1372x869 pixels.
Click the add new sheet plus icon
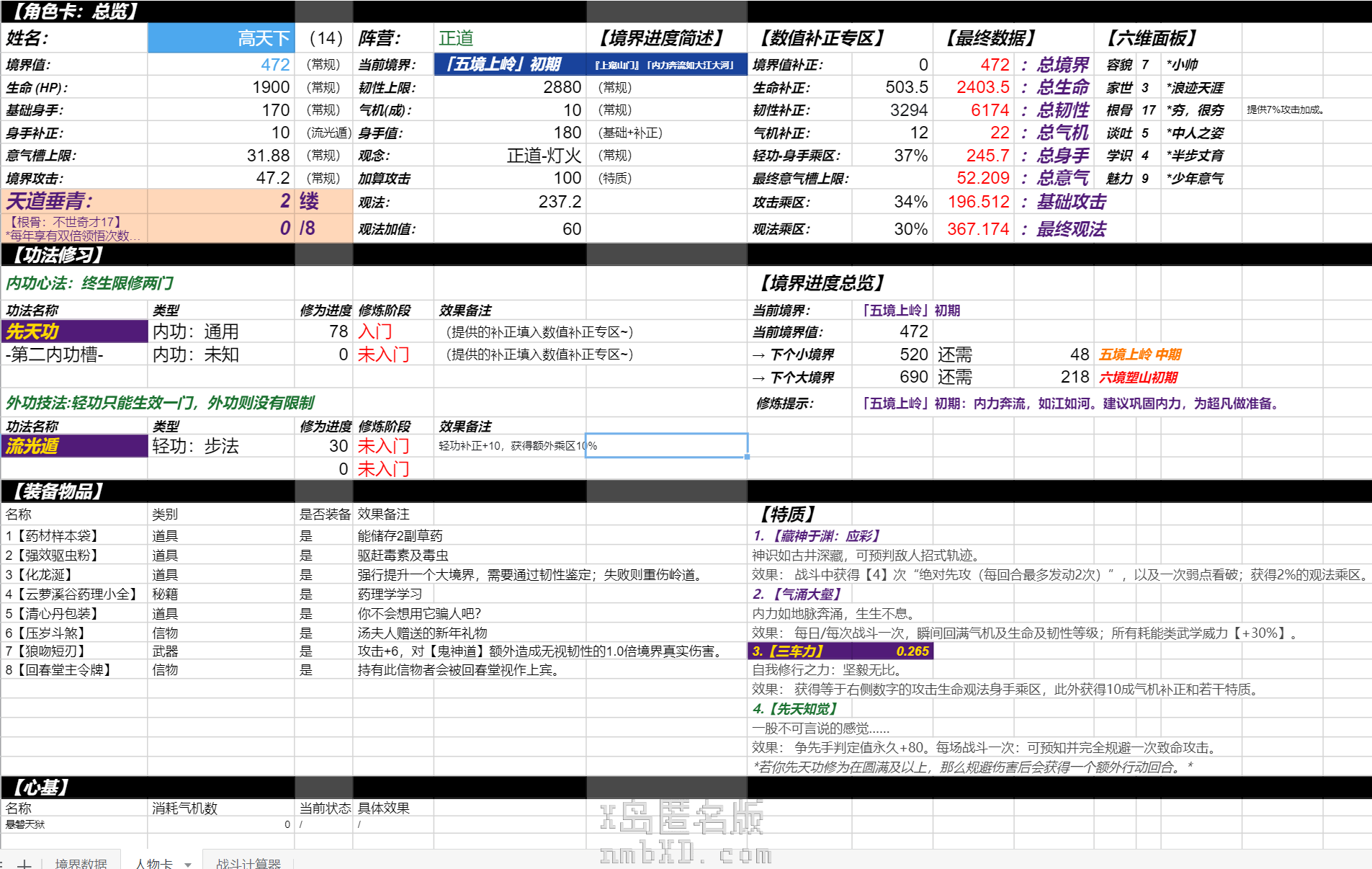click(x=24, y=863)
